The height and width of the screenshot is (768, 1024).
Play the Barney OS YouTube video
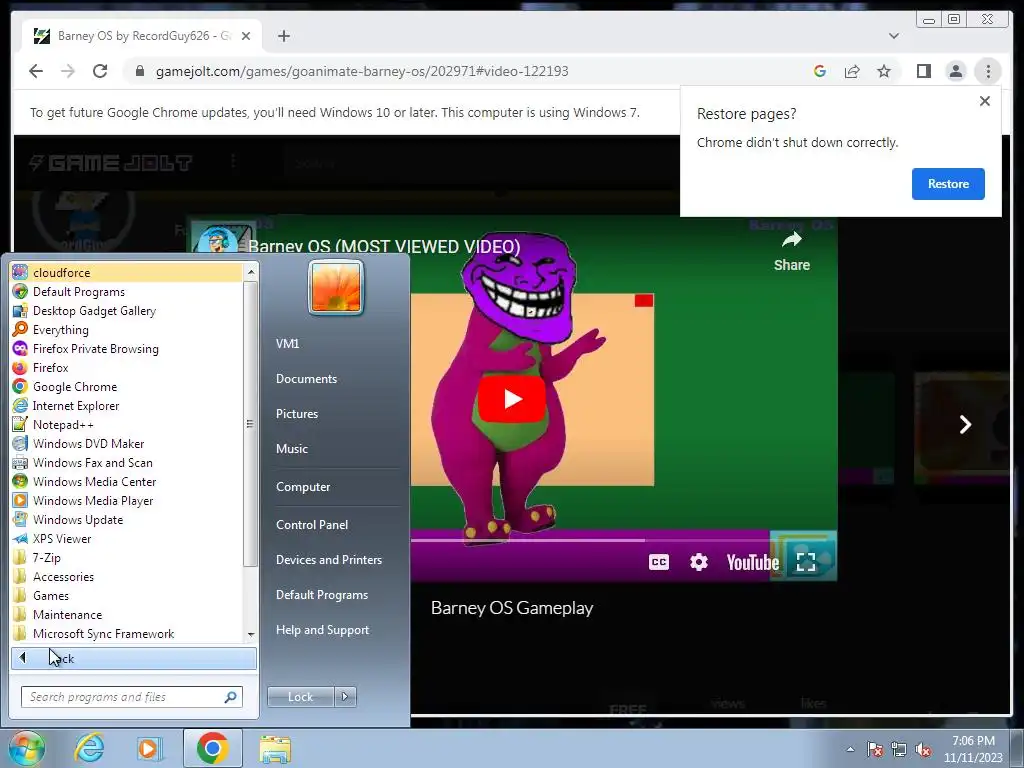(x=511, y=398)
